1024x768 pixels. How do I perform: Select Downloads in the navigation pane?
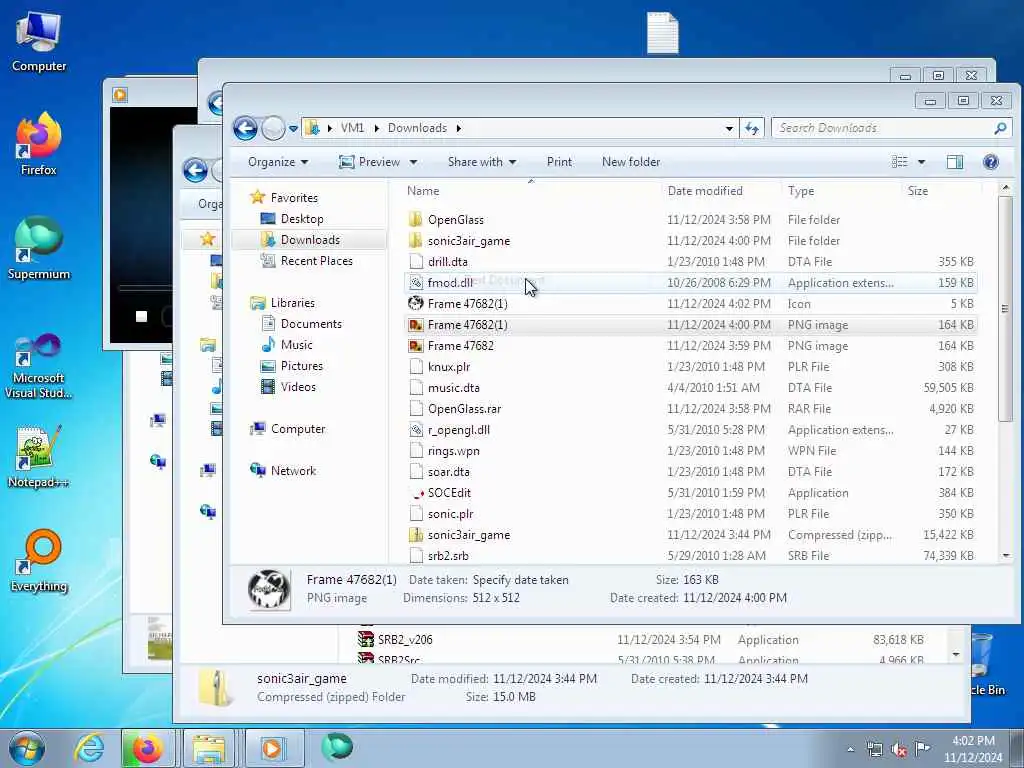tap(310, 240)
